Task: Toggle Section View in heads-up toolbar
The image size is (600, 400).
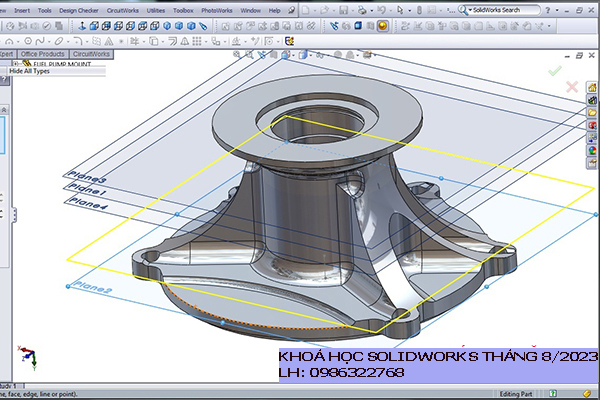Action: pyautogui.click(x=273, y=55)
